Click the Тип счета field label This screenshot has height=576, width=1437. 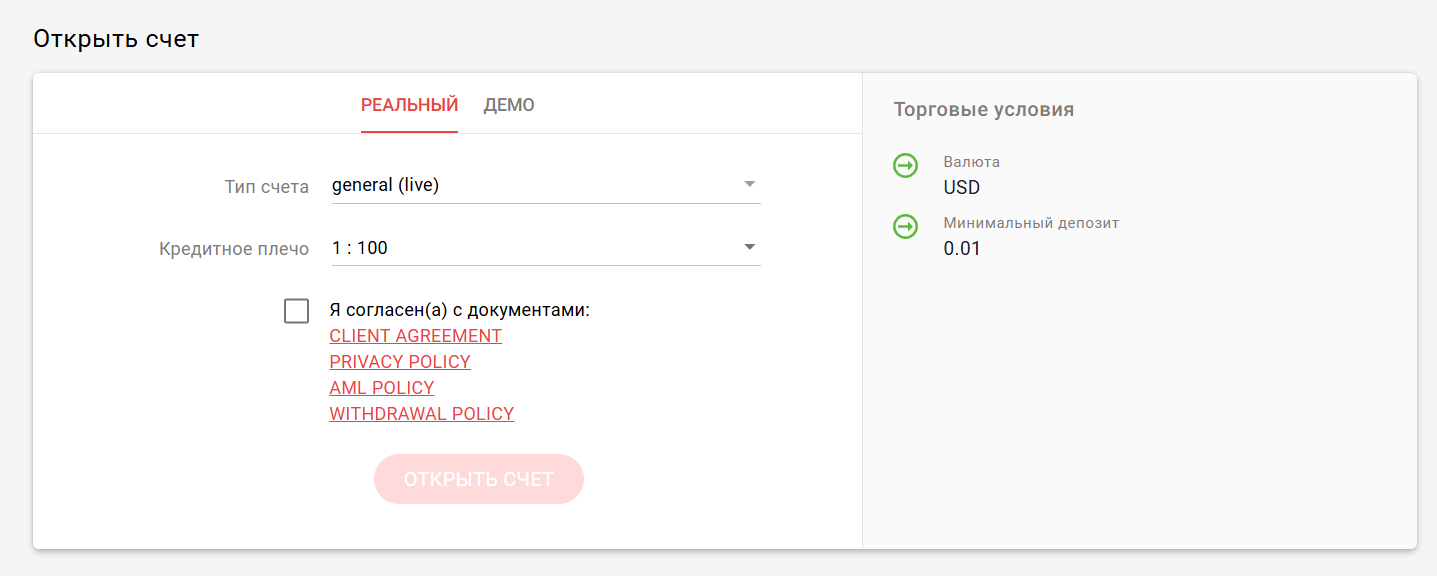coord(267,187)
